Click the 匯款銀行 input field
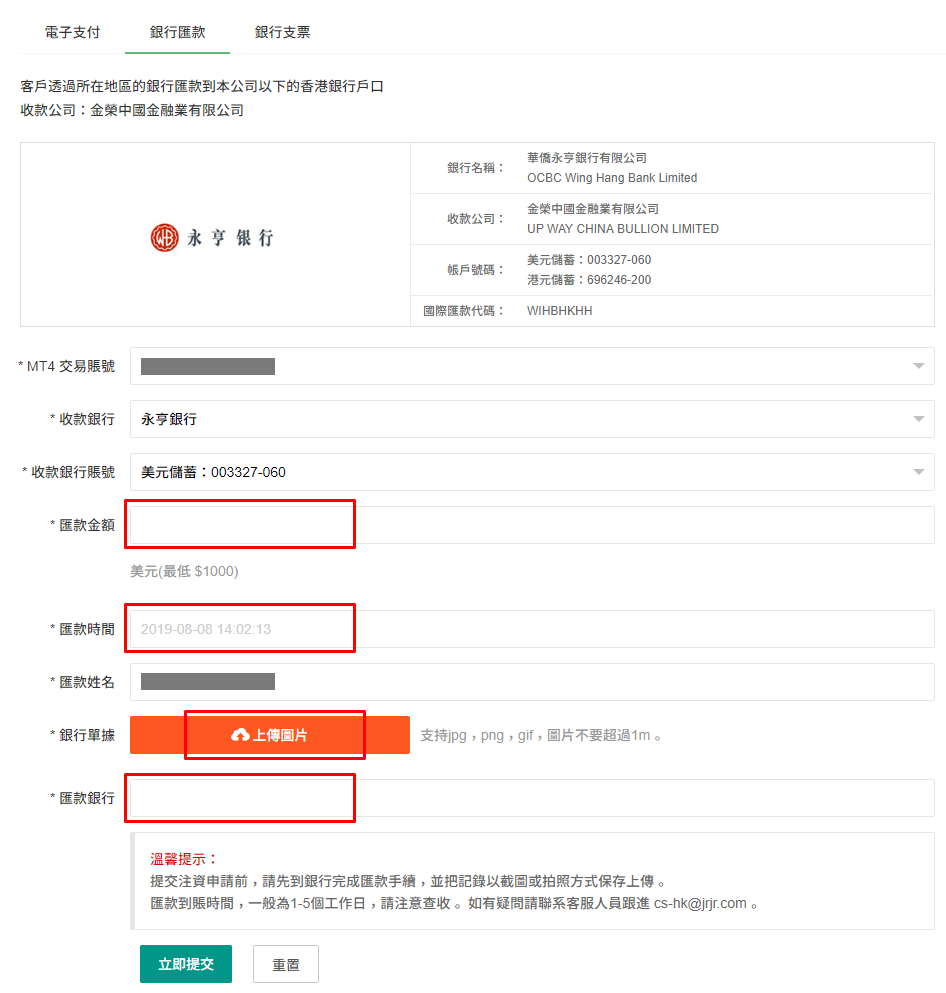The height and width of the screenshot is (993, 946). (x=532, y=798)
